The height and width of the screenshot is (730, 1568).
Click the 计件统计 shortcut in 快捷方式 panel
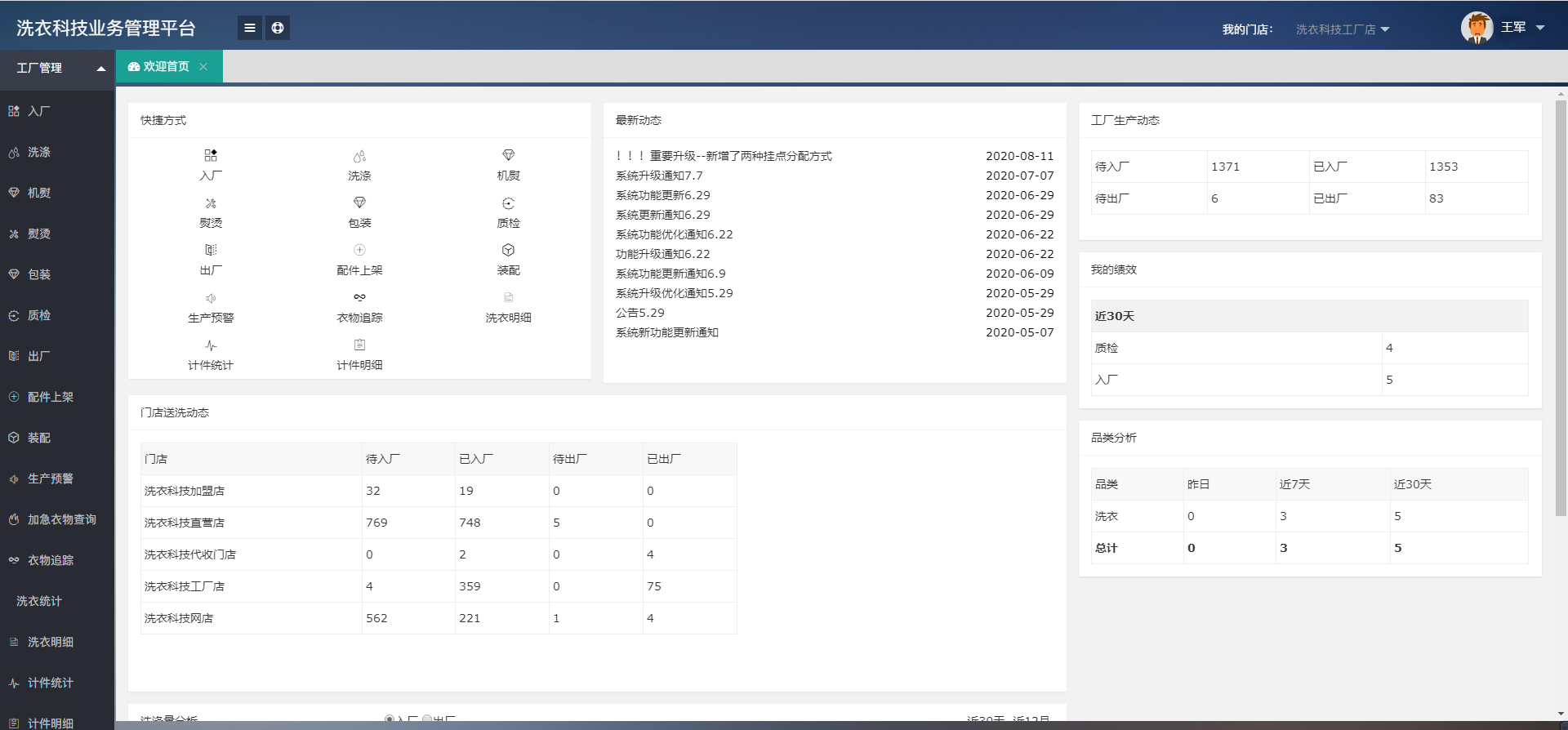[211, 354]
